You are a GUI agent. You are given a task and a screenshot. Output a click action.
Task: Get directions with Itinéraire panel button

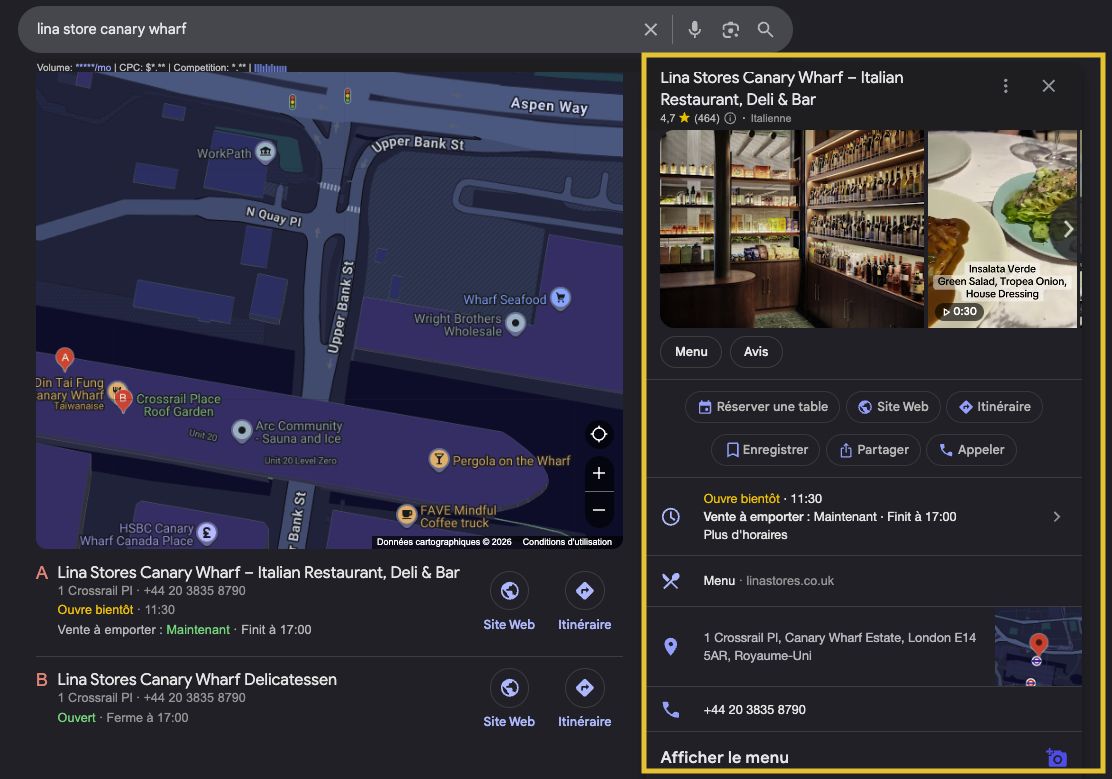994,407
